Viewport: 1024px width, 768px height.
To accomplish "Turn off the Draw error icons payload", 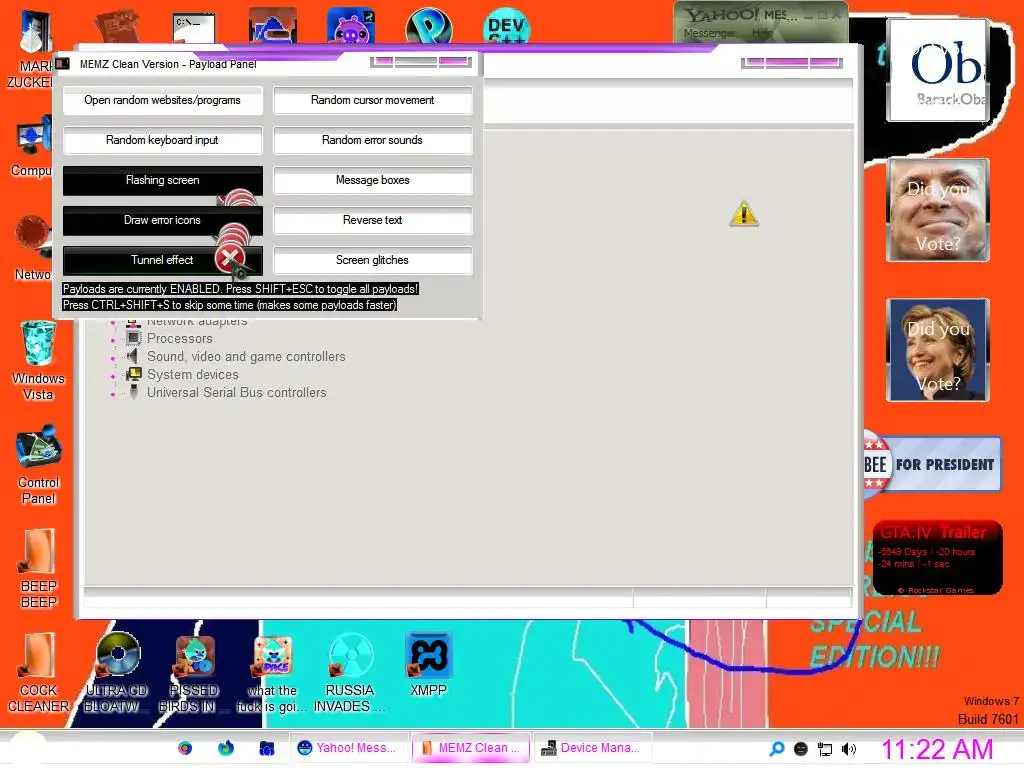I will (163, 220).
